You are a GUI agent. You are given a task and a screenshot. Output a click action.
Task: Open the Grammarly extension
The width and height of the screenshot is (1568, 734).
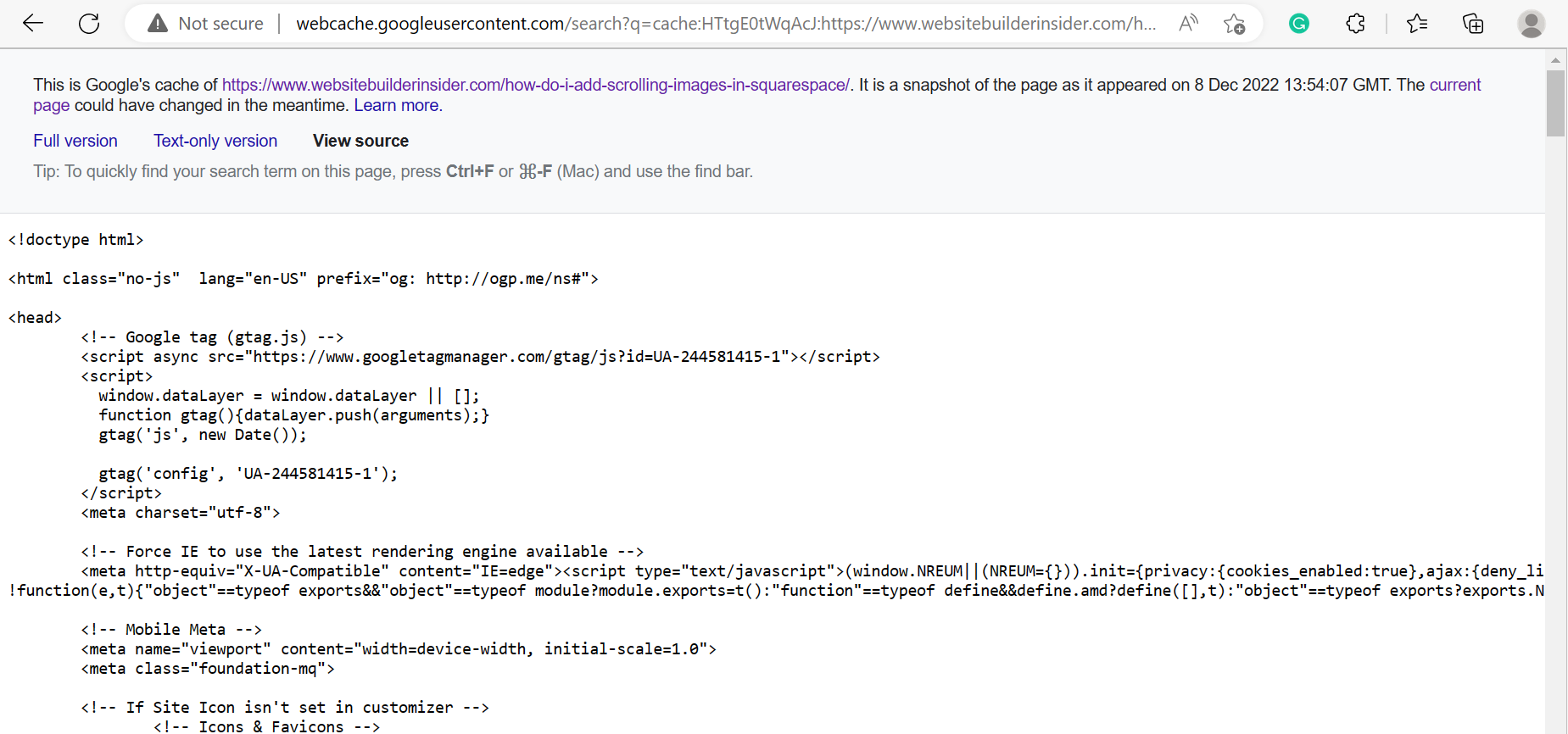click(1298, 24)
